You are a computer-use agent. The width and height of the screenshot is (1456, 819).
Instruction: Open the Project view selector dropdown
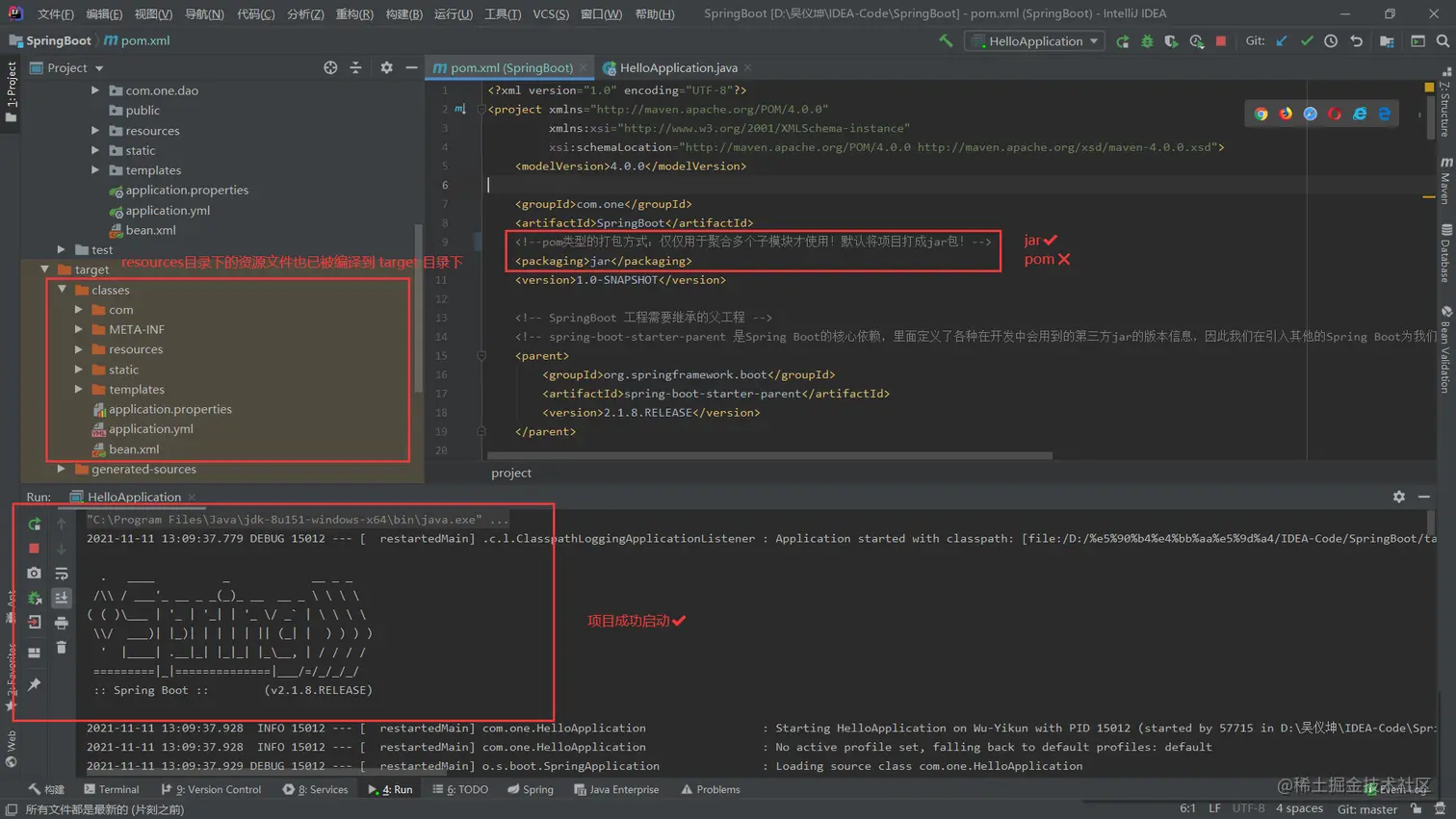[67, 68]
